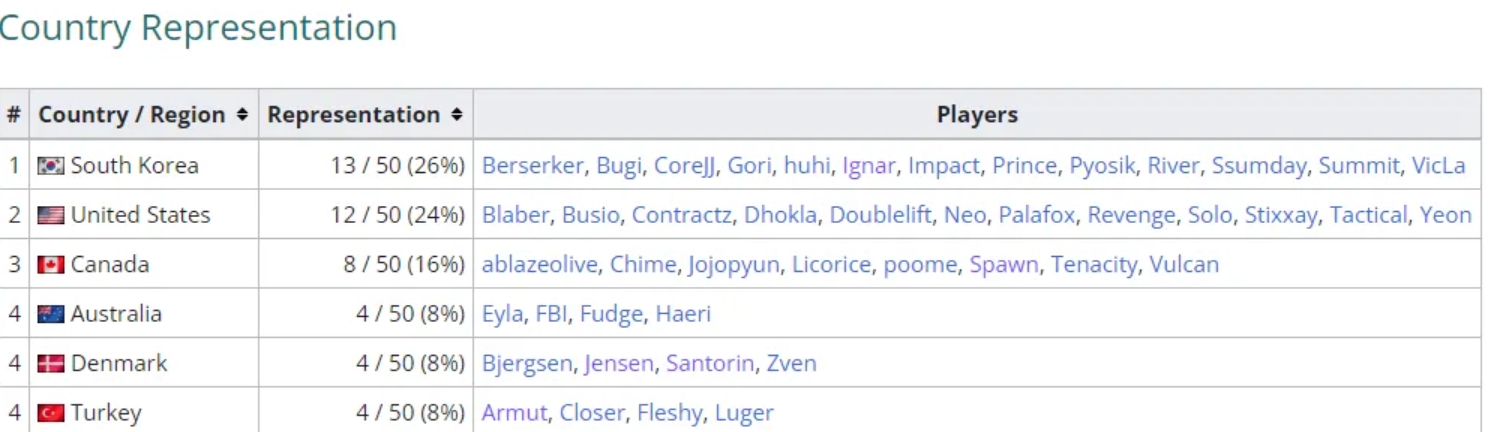Click the CoreJJ player link
Viewport: 1488px width, 432px height.
tap(684, 166)
